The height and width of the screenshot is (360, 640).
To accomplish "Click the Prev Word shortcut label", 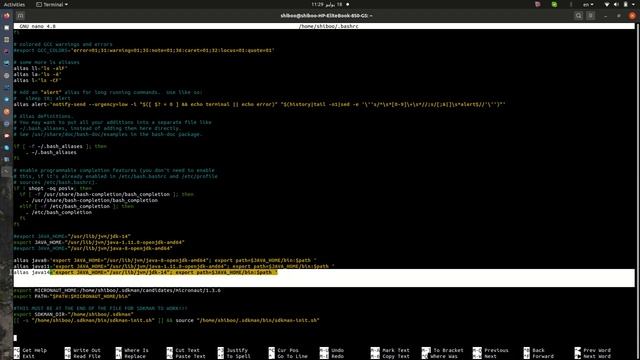I will click(x=597, y=350).
